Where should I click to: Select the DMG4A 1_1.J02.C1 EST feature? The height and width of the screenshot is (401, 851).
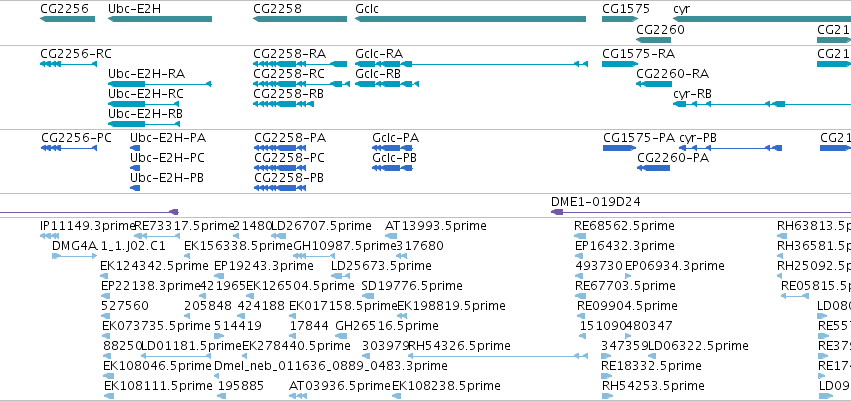[74, 256]
